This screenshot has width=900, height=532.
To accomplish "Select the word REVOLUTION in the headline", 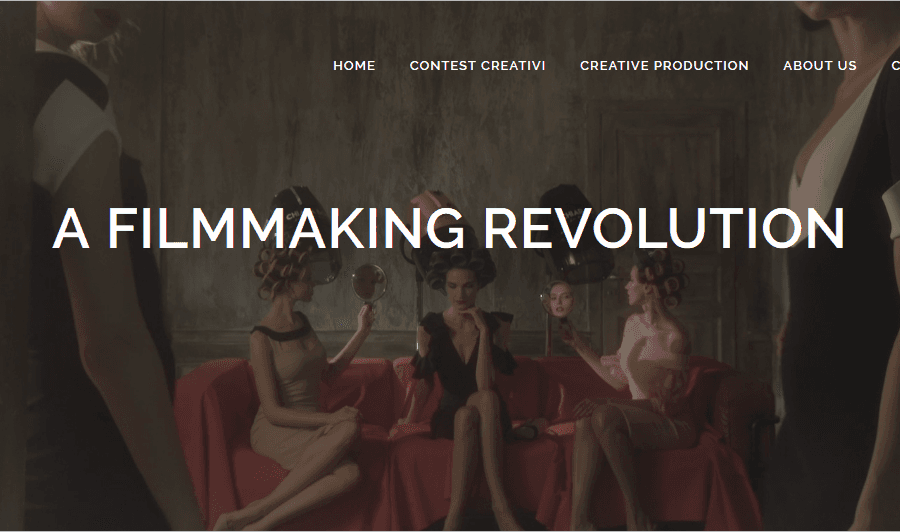I will tap(664, 228).
